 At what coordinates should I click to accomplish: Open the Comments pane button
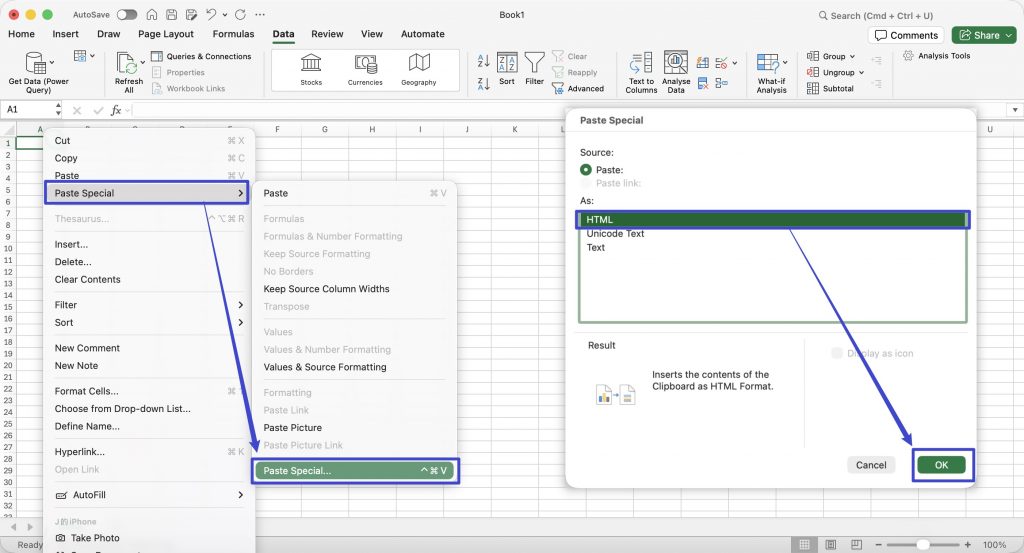click(906, 35)
